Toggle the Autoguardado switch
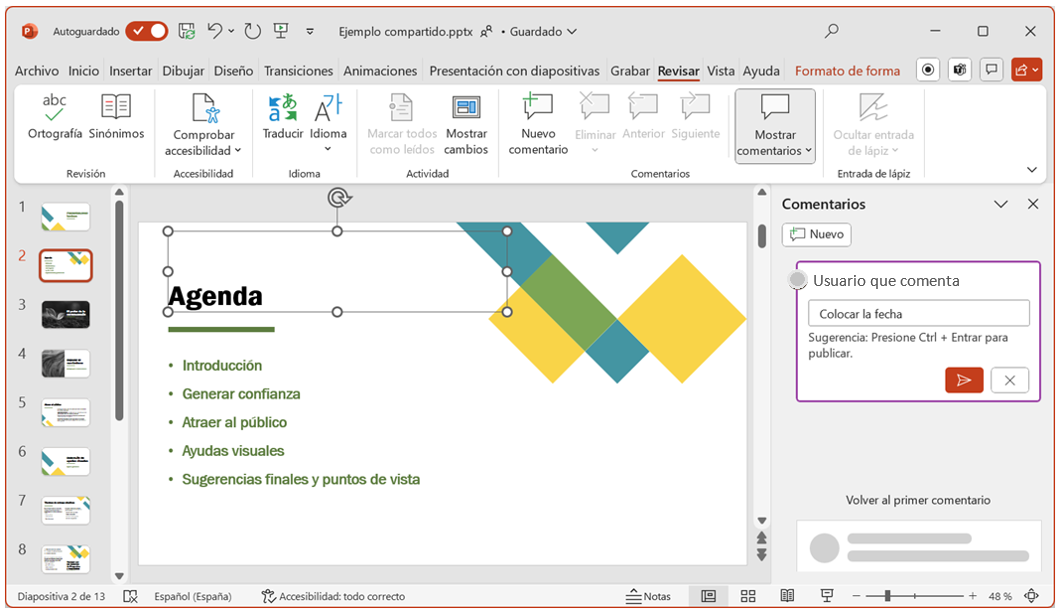The height and width of the screenshot is (610, 1057). tap(147, 31)
